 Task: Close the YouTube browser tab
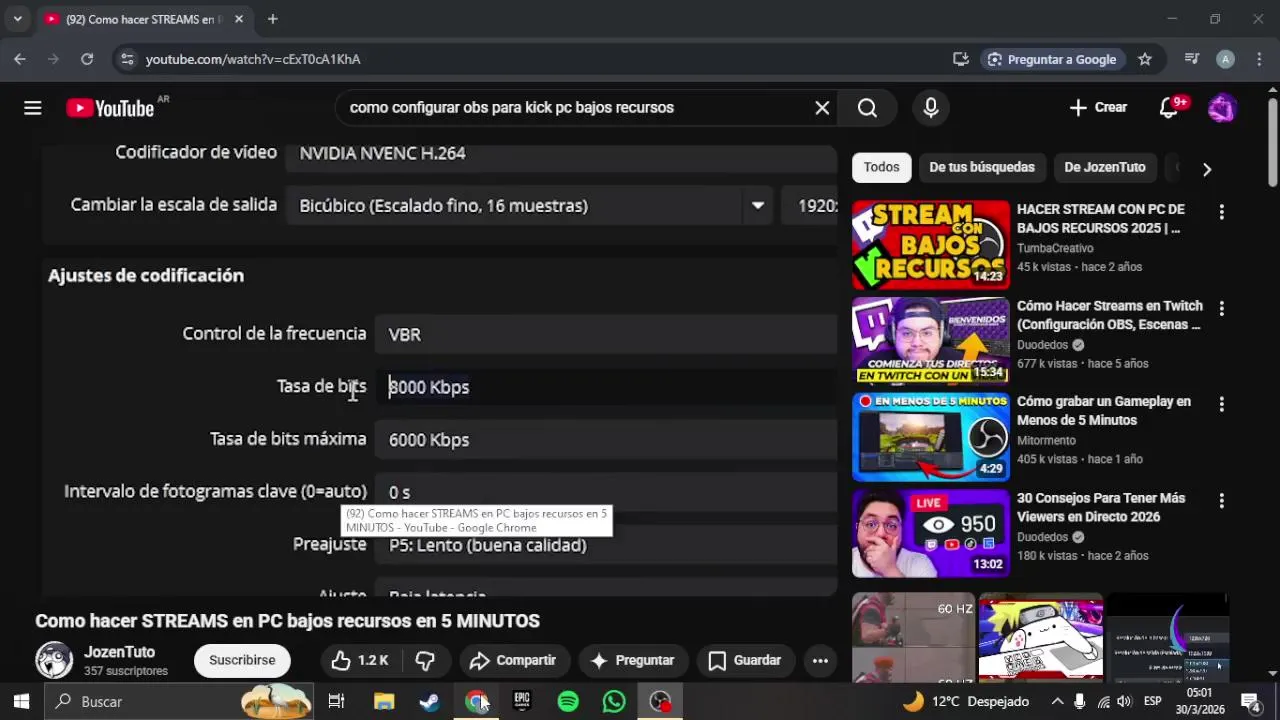239,19
